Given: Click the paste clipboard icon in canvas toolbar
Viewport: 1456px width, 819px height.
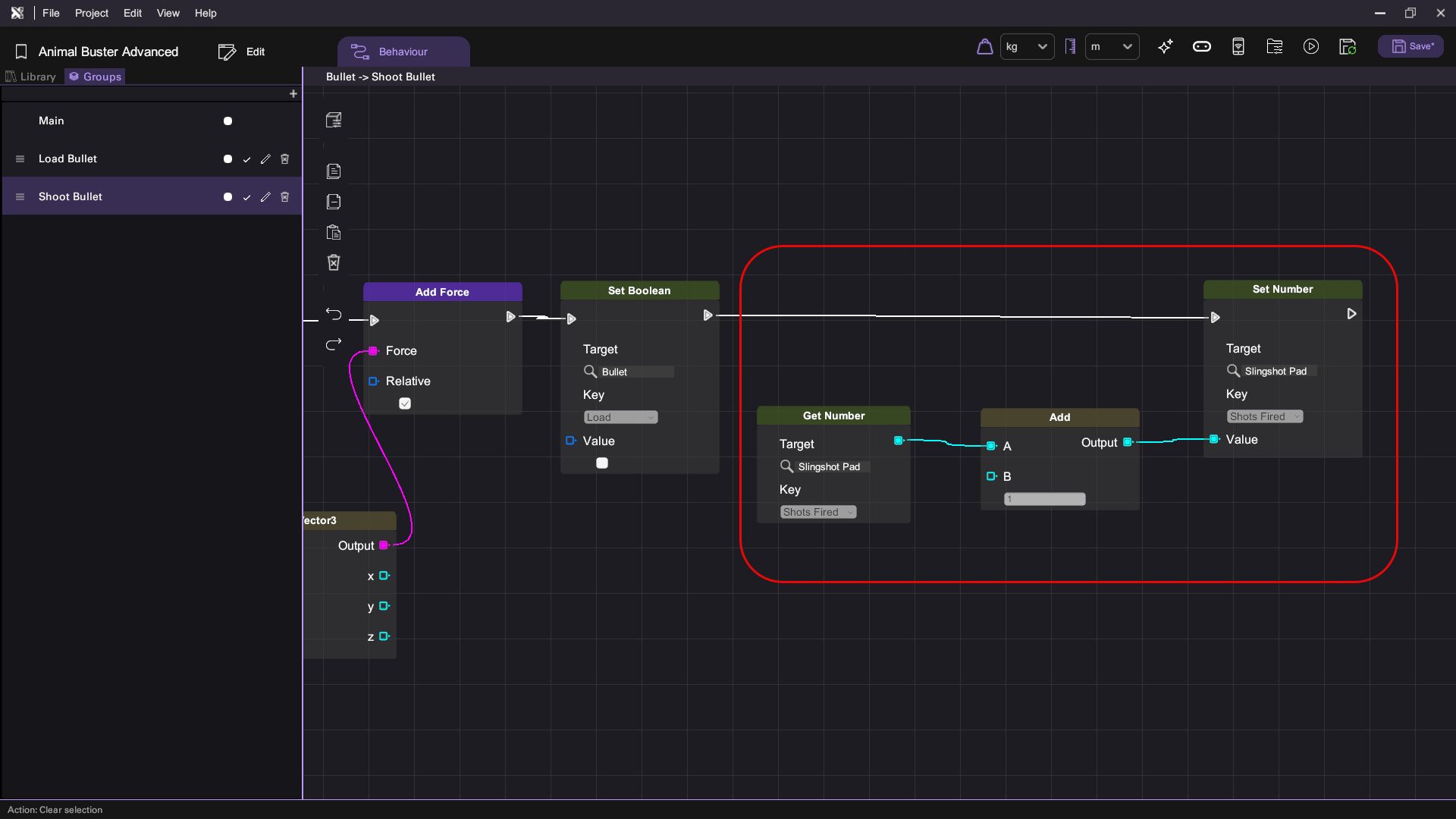Looking at the screenshot, I should point(334,232).
